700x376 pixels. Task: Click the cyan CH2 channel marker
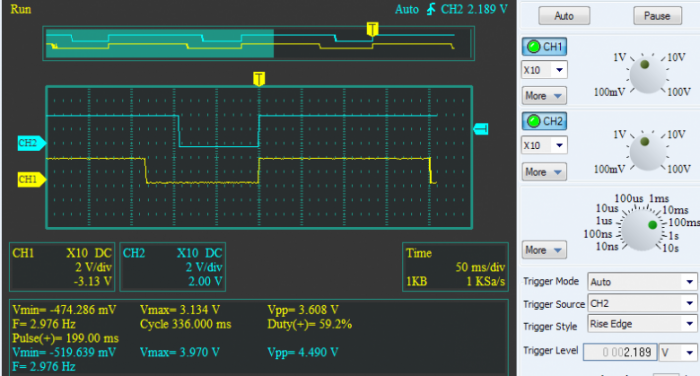point(31,143)
